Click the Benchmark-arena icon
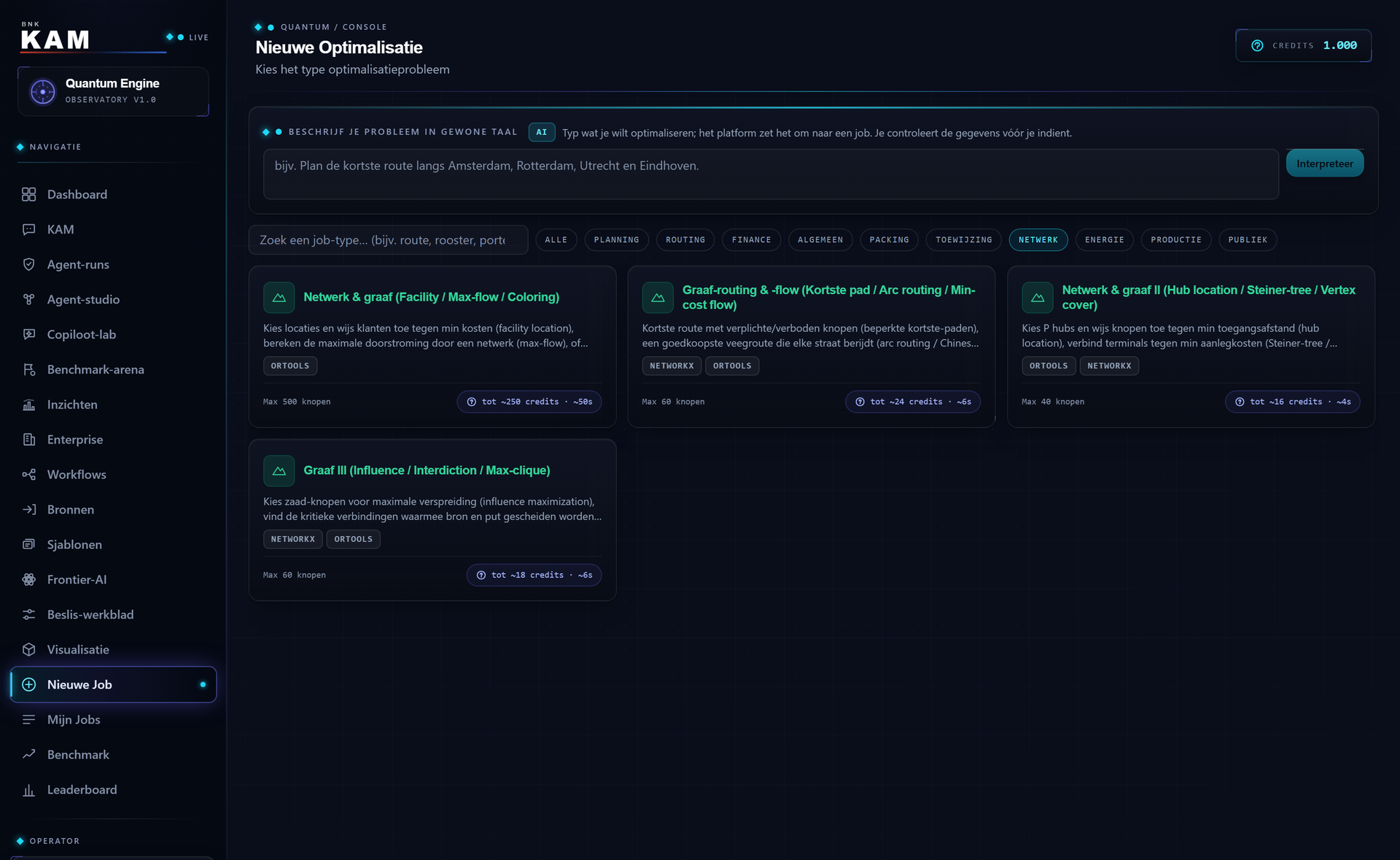Image resolution: width=1400 pixels, height=860 pixels. [28, 369]
